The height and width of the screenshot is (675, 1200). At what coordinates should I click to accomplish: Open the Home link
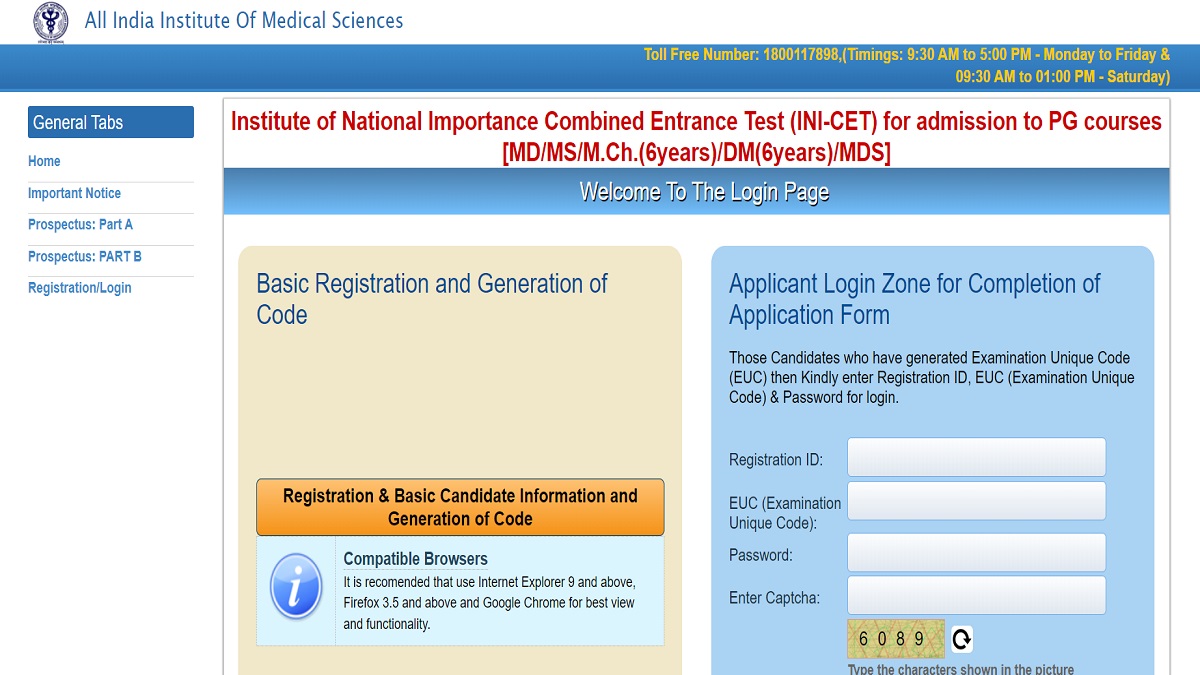(x=44, y=161)
